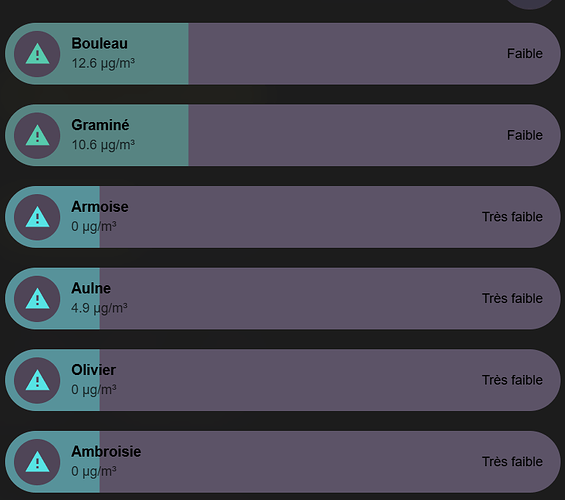Click the Graminé 10.6 µg/m³ value
Image resolution: width=565 pixels, height=500 pixels.
point(103,145)
